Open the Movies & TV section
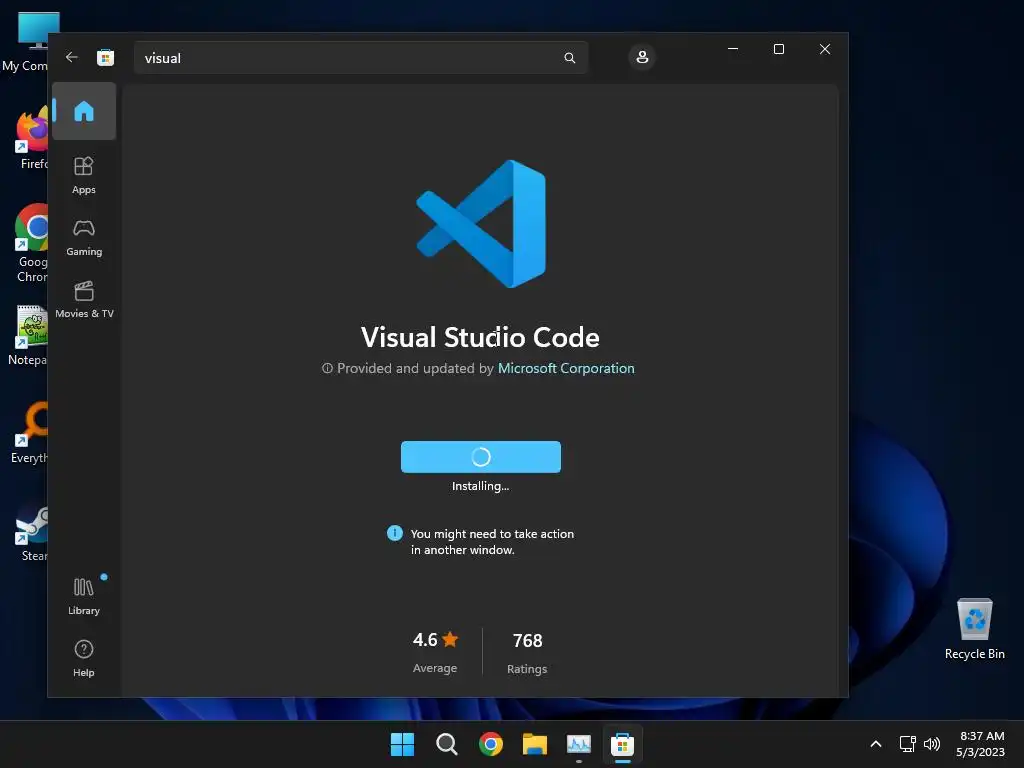The width and height of the screenshot is (1024, 768). [x=84, y=299]
